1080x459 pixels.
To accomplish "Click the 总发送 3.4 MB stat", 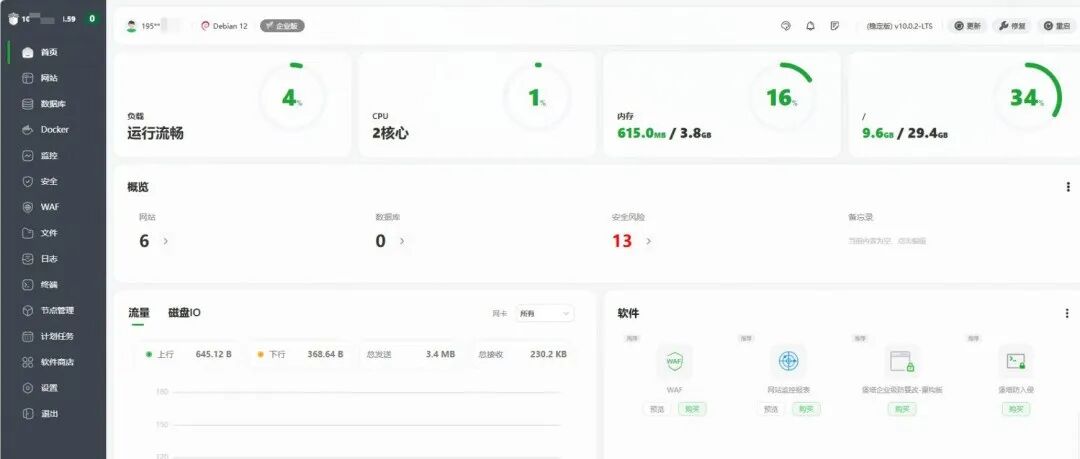I will click(x=411, y=354).
